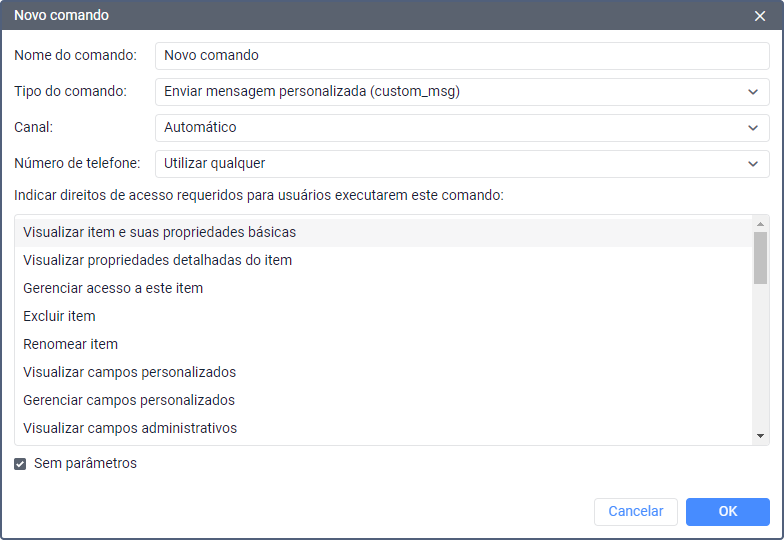This screenshot has width=784, height=540.
Task: Click the access rights list scroll-down arrow
Action: (x=761, y=436)
